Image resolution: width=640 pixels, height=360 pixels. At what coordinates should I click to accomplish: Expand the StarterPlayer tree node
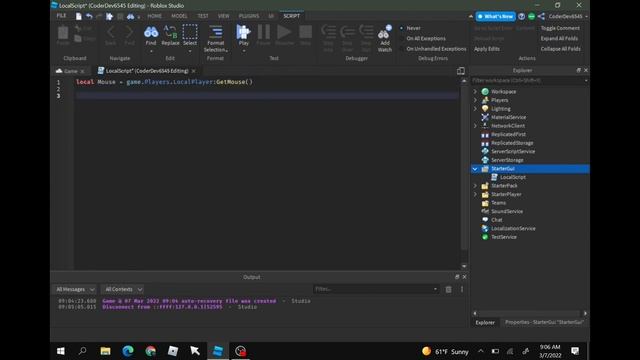click(x=475, y=194)
